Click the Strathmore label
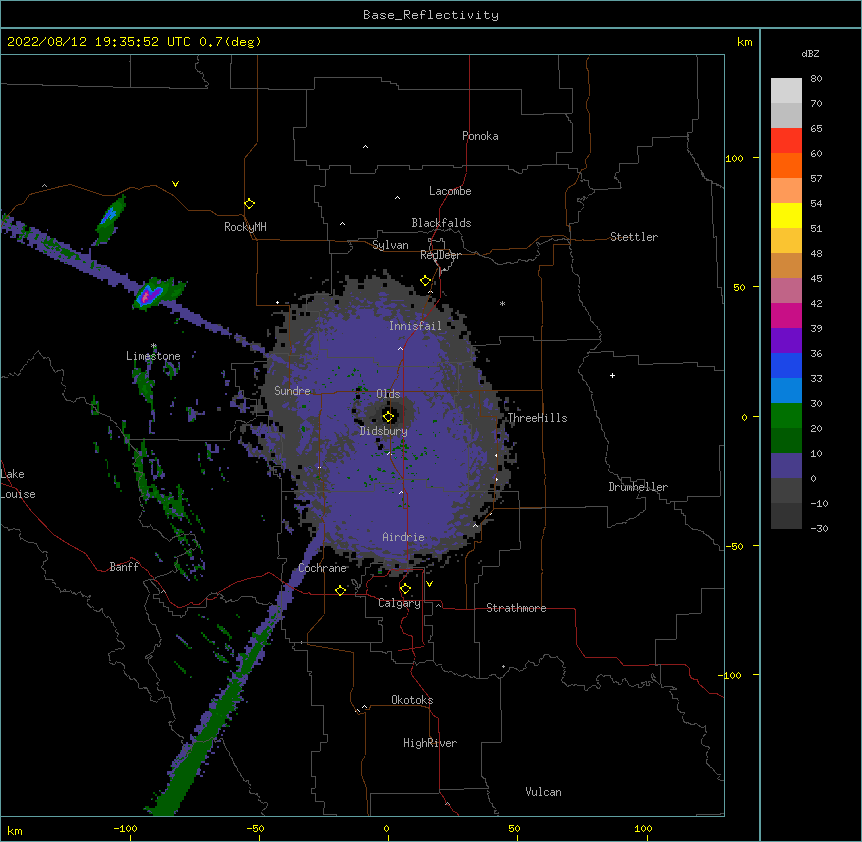Screen dimensions: 862x842 [x=516, y=608]
